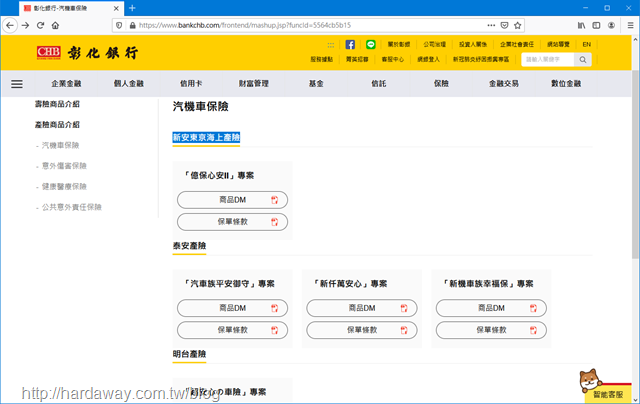The width and height of the screenshot is (640, 404).
Task: Open the Firefox account icon
Action: tap(611, 25)
